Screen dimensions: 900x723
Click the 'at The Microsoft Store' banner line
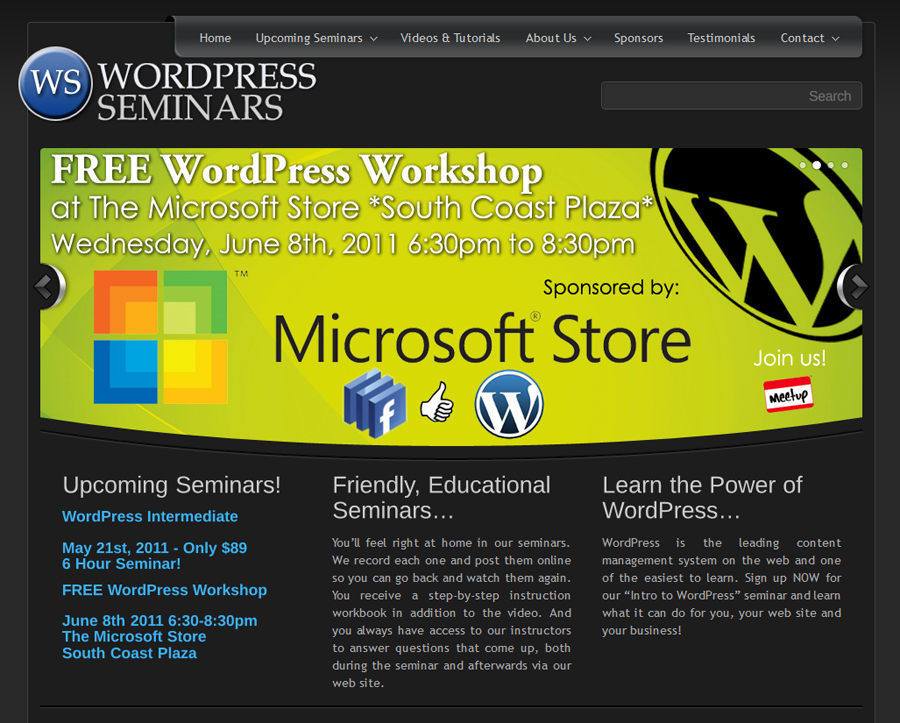[352, 208]
